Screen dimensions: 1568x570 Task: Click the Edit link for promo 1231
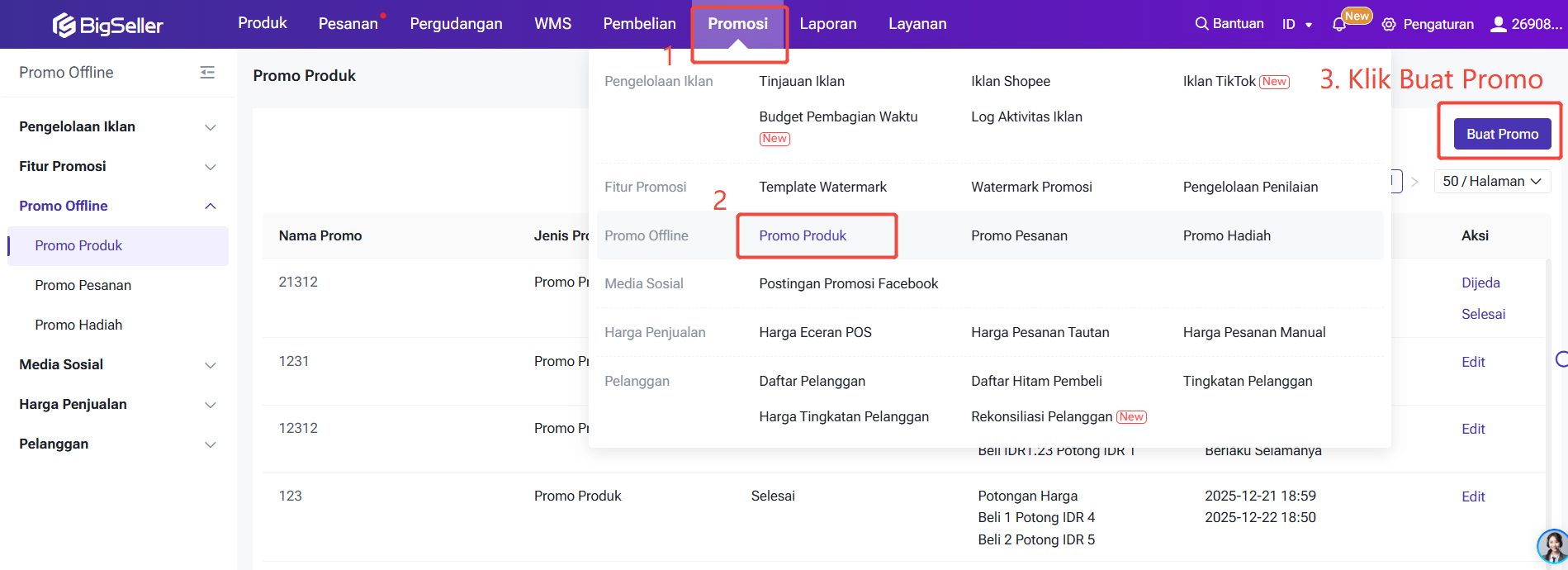pyautogui.click(x=1473, y=362)
